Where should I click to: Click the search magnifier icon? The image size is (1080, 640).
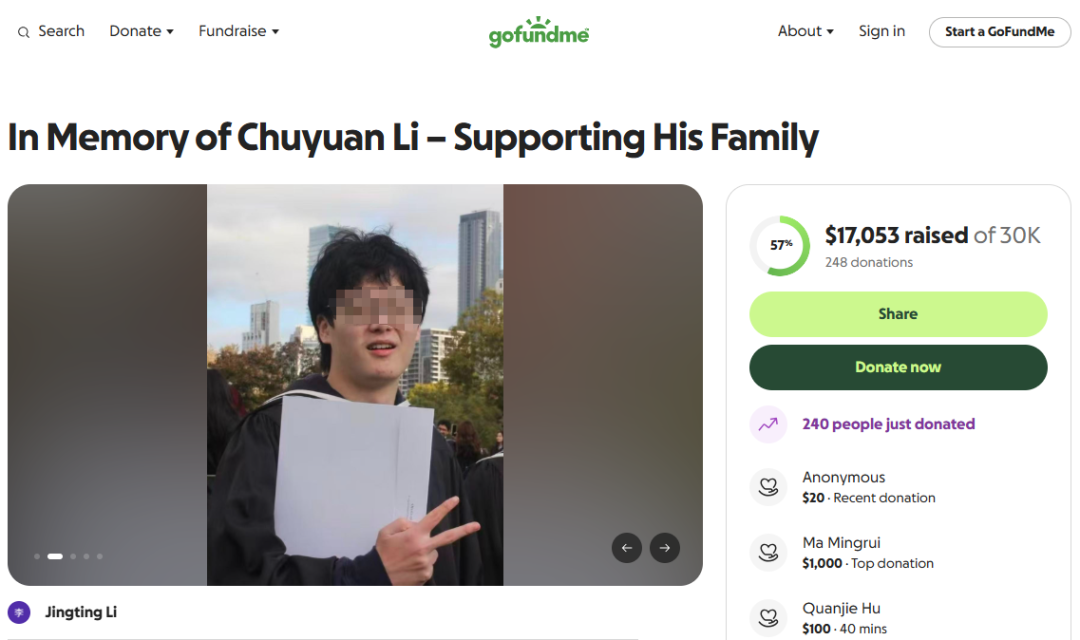click(x=23, y=32)
